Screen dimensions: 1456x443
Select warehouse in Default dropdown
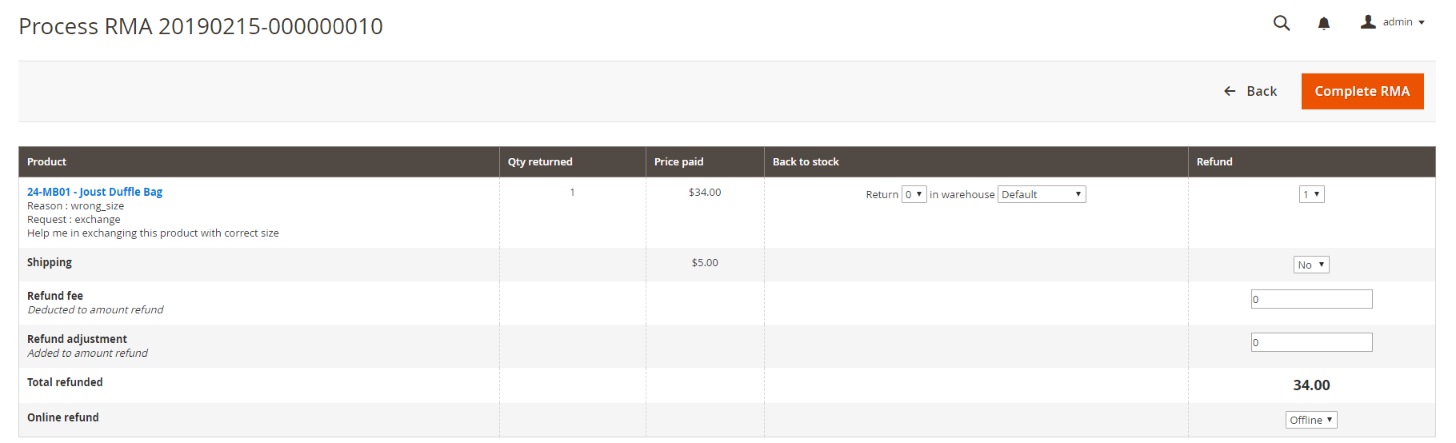1042,194
